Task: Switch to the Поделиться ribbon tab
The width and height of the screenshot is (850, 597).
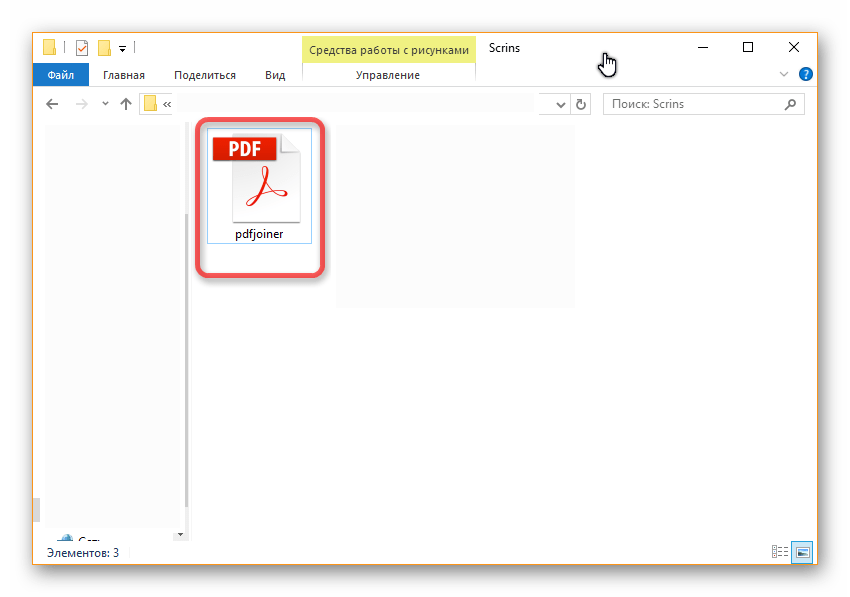Action: (204, 75)
